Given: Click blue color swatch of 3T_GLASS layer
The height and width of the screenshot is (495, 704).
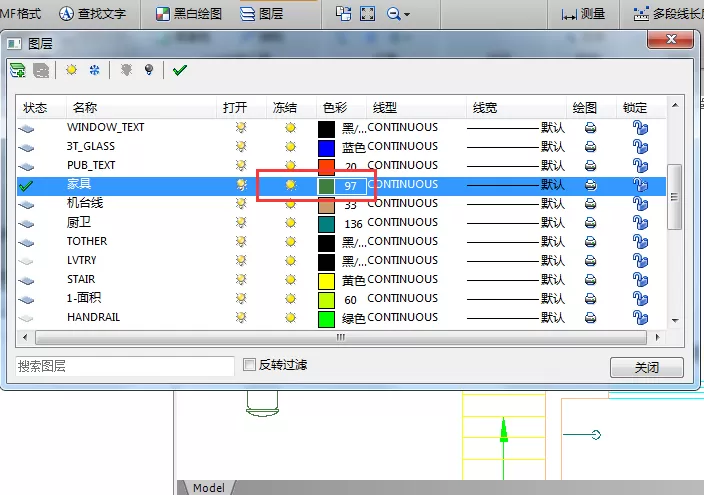Looking at the screenshot, I should (326, 148).
